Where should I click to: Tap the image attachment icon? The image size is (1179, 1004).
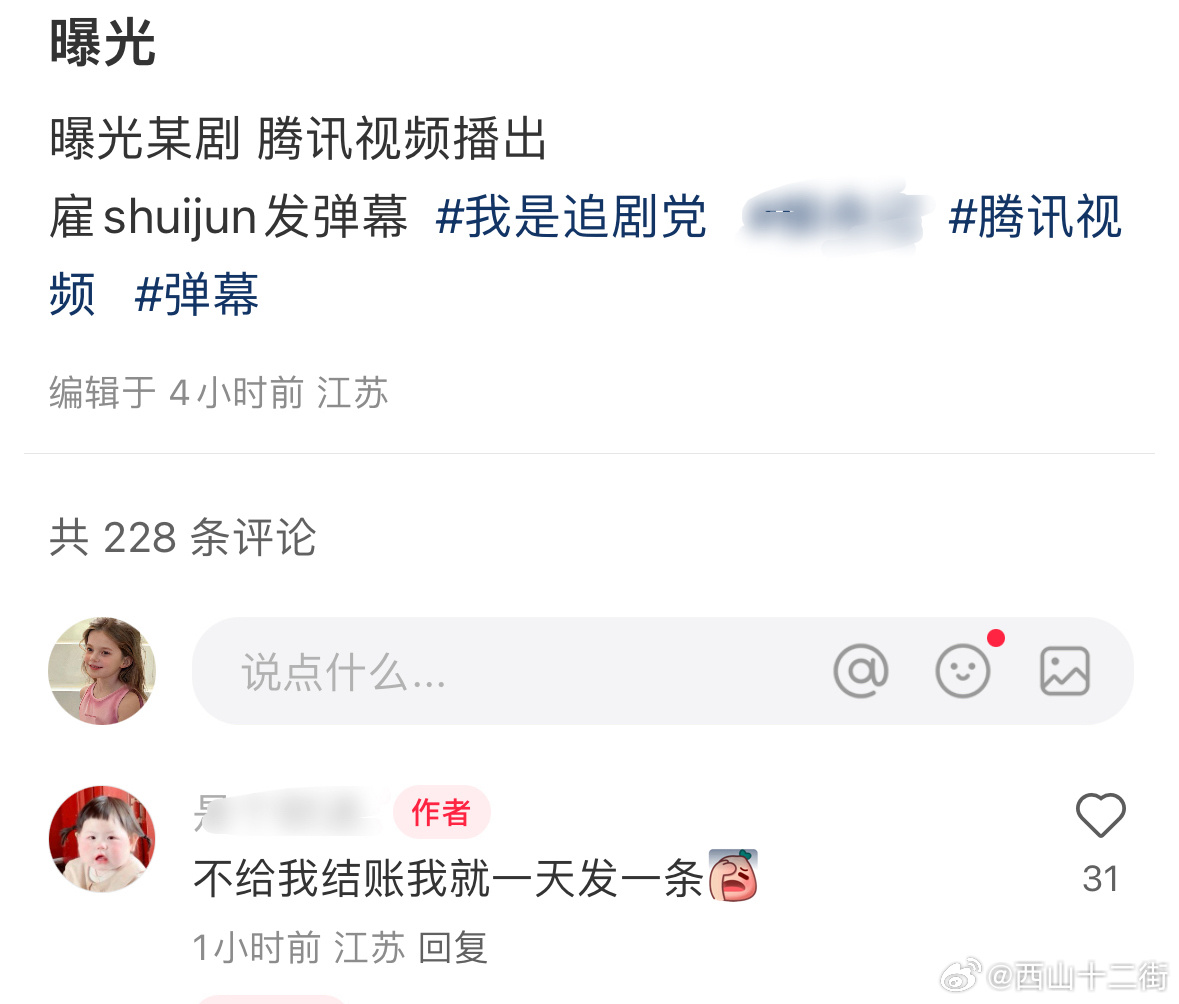[x=1065, y=671]
